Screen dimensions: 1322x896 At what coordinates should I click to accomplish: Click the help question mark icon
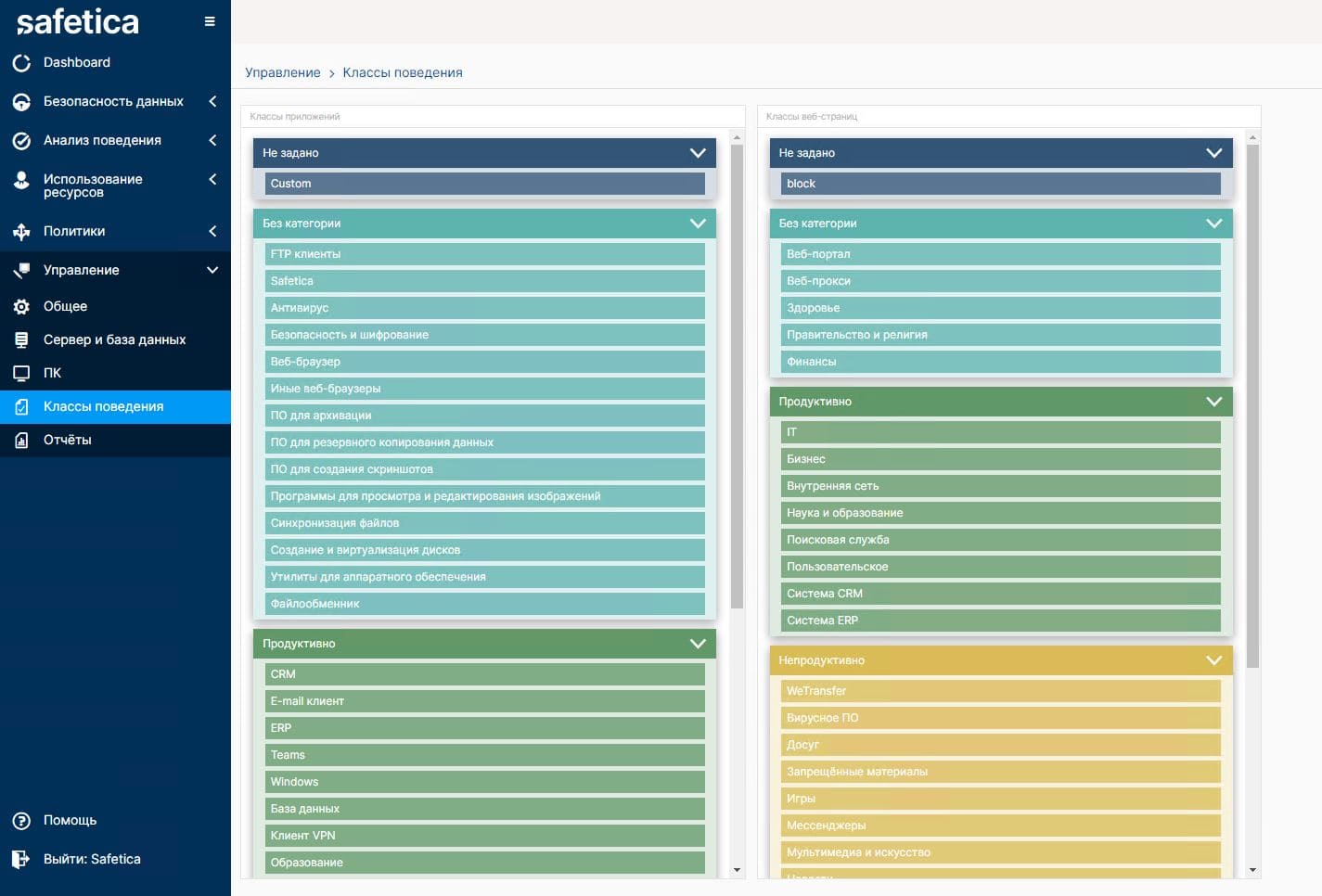tap(21, 821)
